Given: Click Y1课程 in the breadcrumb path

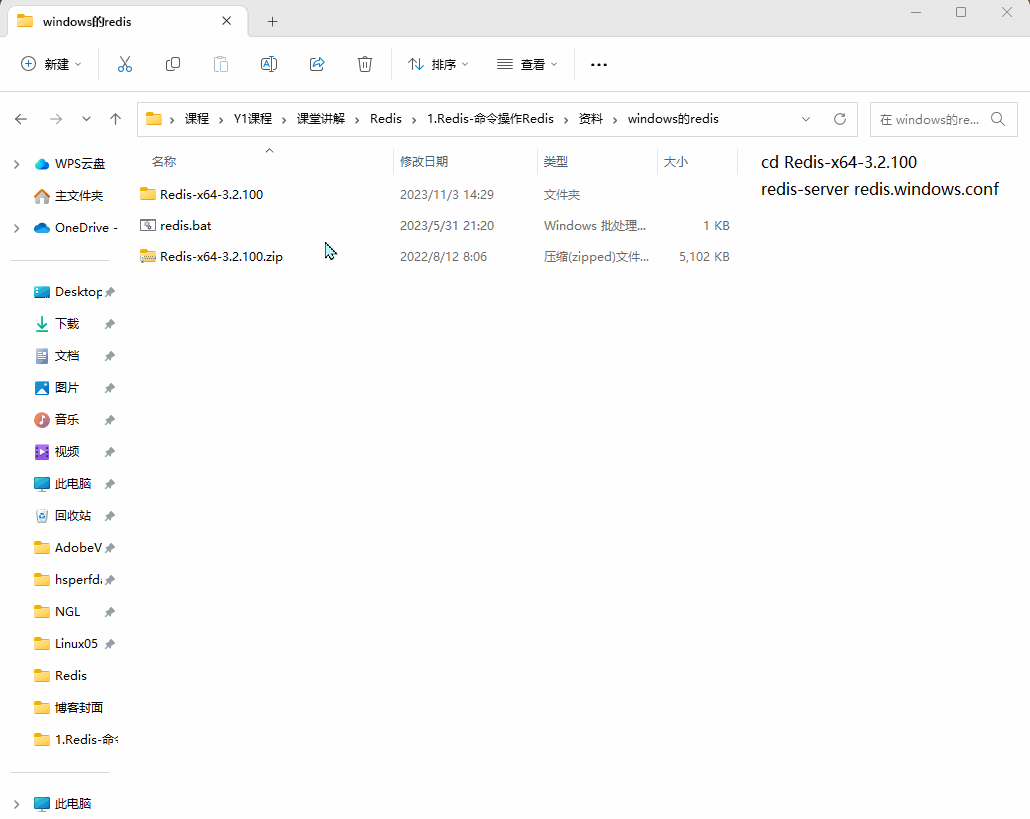Looking at the screenshot, I should (x=252, y=119).
